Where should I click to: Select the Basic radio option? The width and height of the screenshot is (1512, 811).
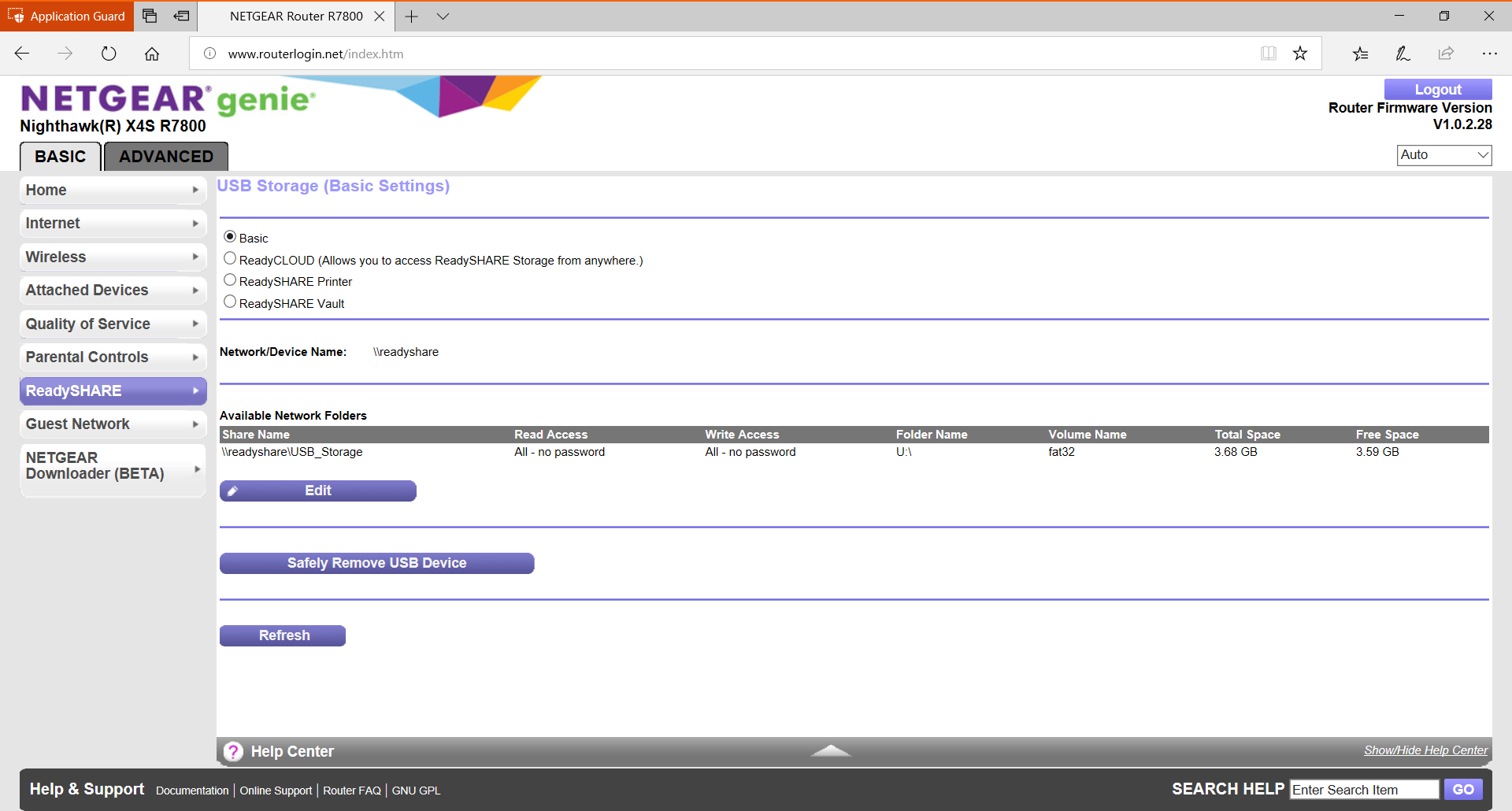point(230,236)
